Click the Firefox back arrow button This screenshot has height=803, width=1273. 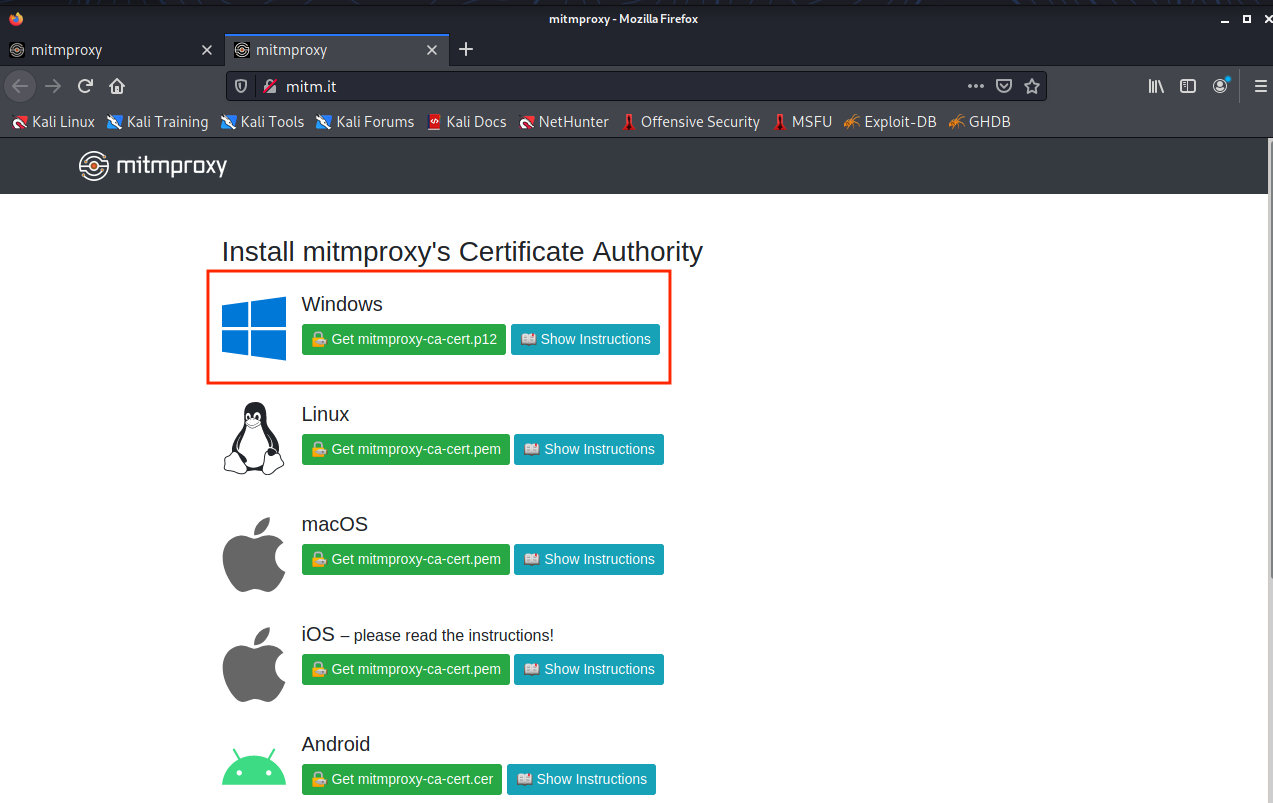[20, 86]
